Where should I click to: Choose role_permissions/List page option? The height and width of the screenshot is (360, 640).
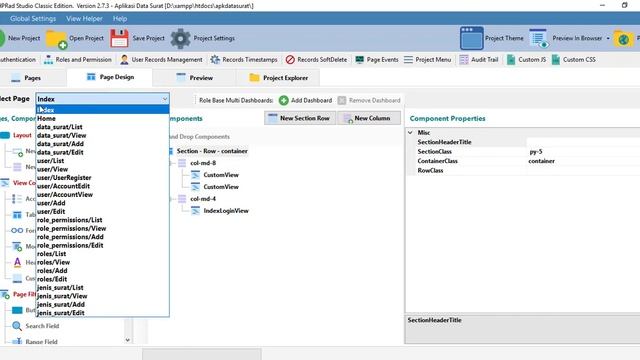(x=102, y=220)
